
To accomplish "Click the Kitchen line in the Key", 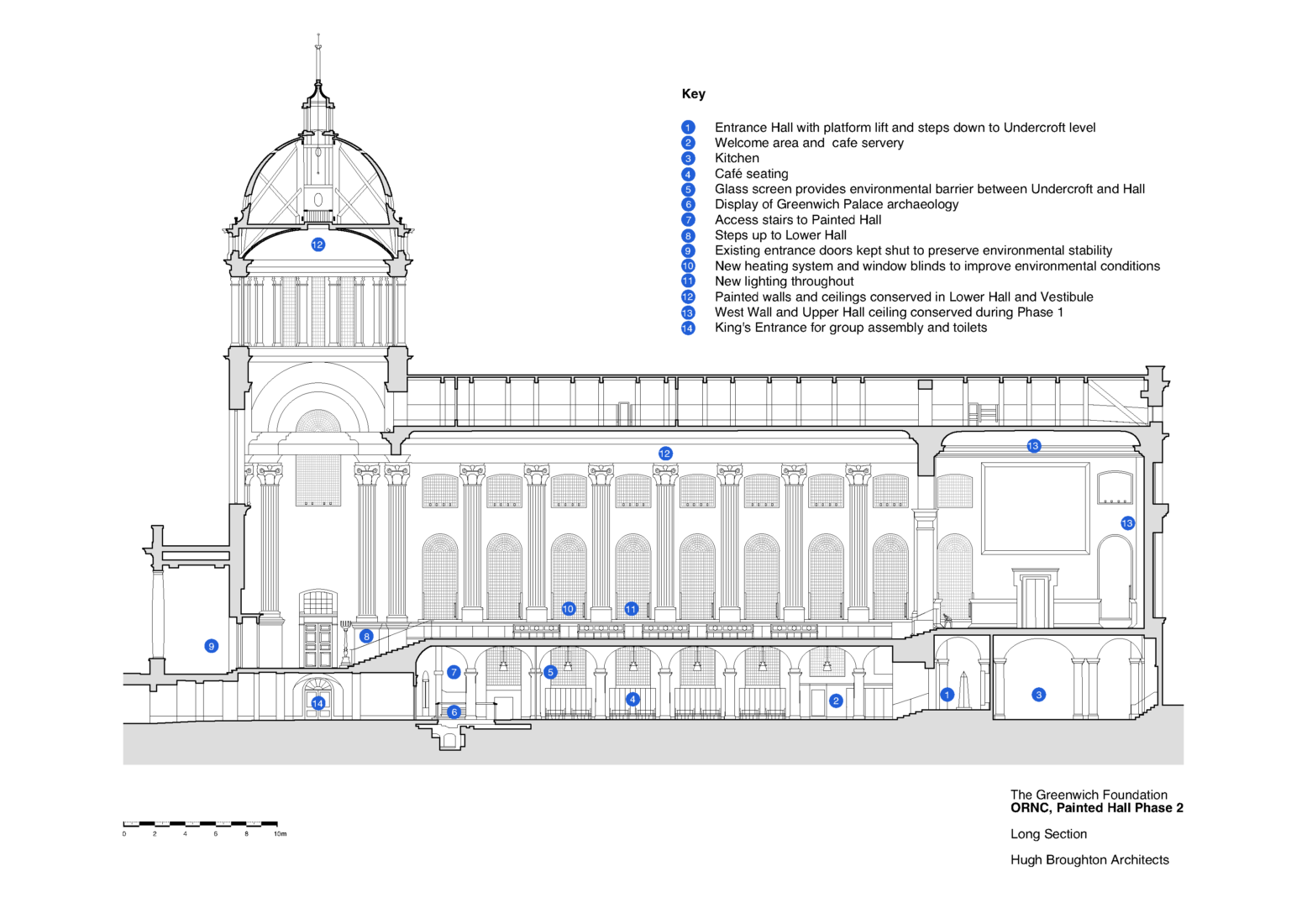I will pyautogui.click(x=737, y=158).
